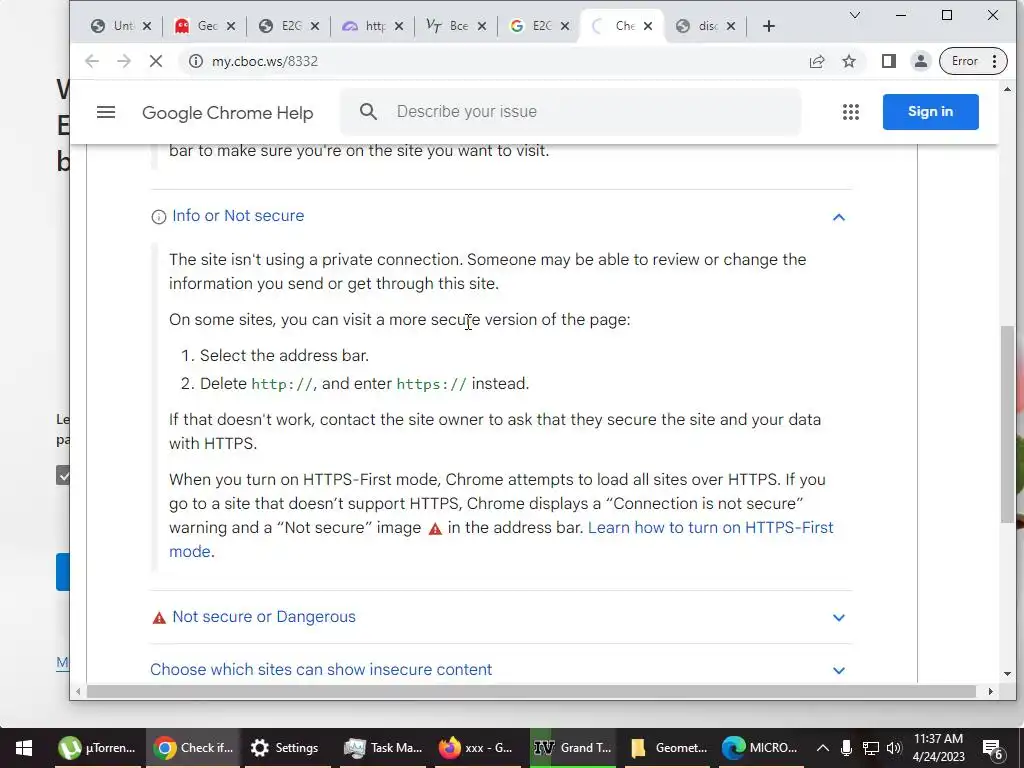Open a new tab with the plus button
This screenshot has width=1024, height=768.
[769, 26]
